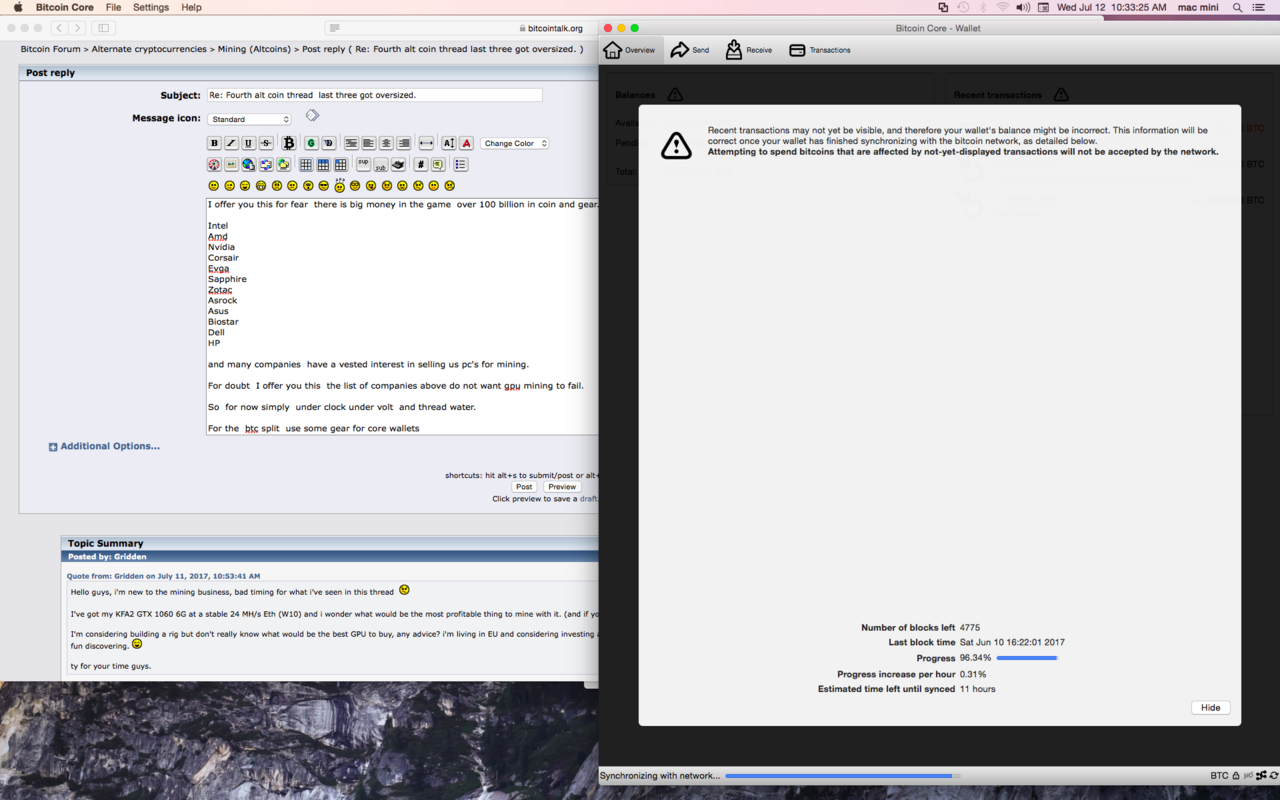Click into the message body text area
This screenshot has width=1280, height=800.
click(x=402, y=316)
